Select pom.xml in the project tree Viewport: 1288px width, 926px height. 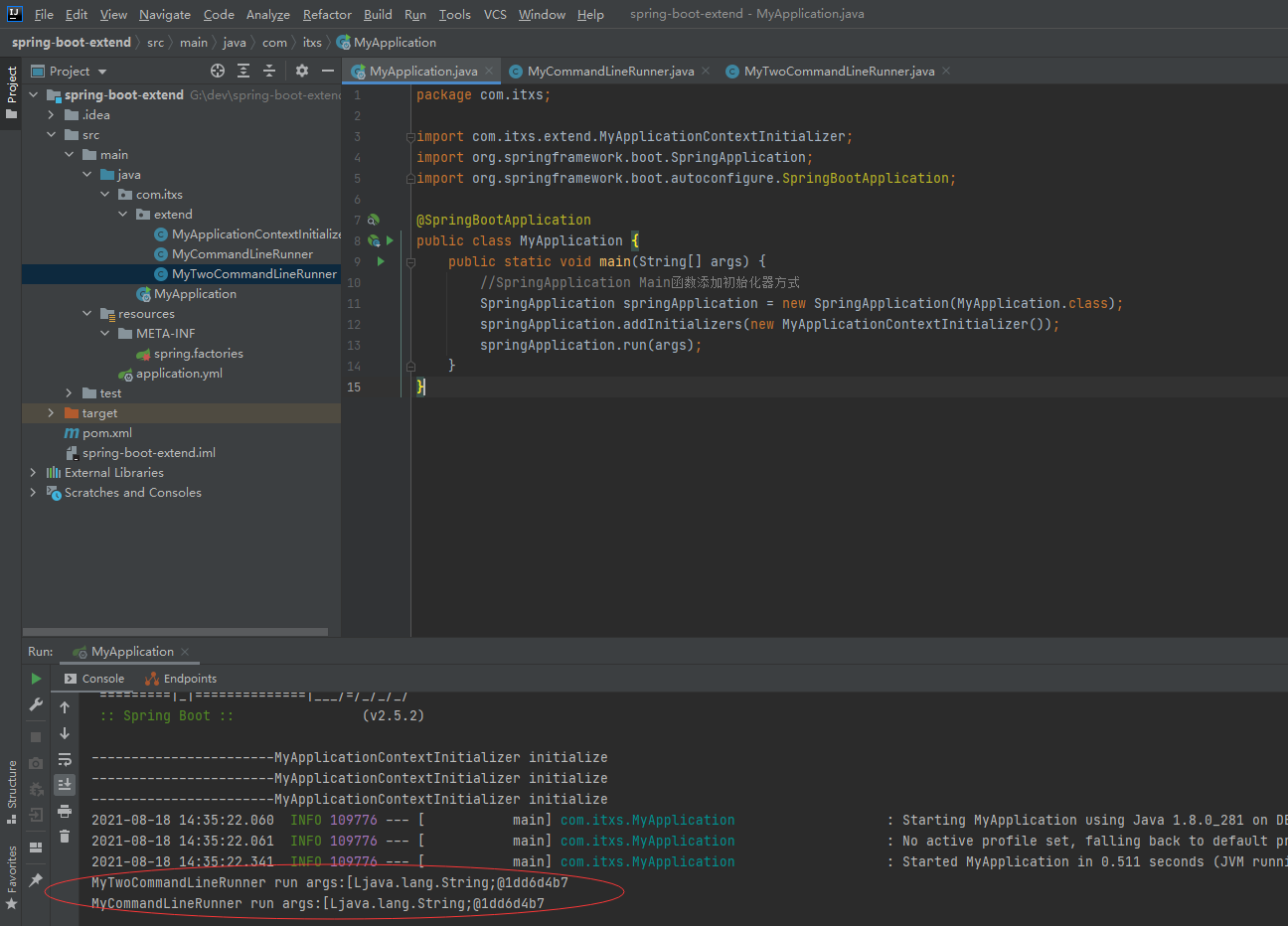(106, 433)
